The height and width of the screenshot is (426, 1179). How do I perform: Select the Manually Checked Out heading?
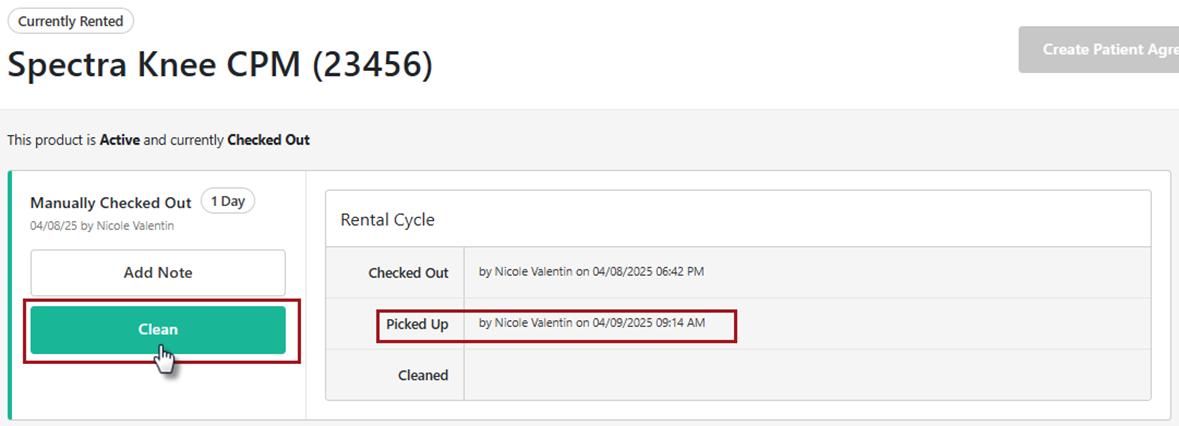click(x=110, y=203)
